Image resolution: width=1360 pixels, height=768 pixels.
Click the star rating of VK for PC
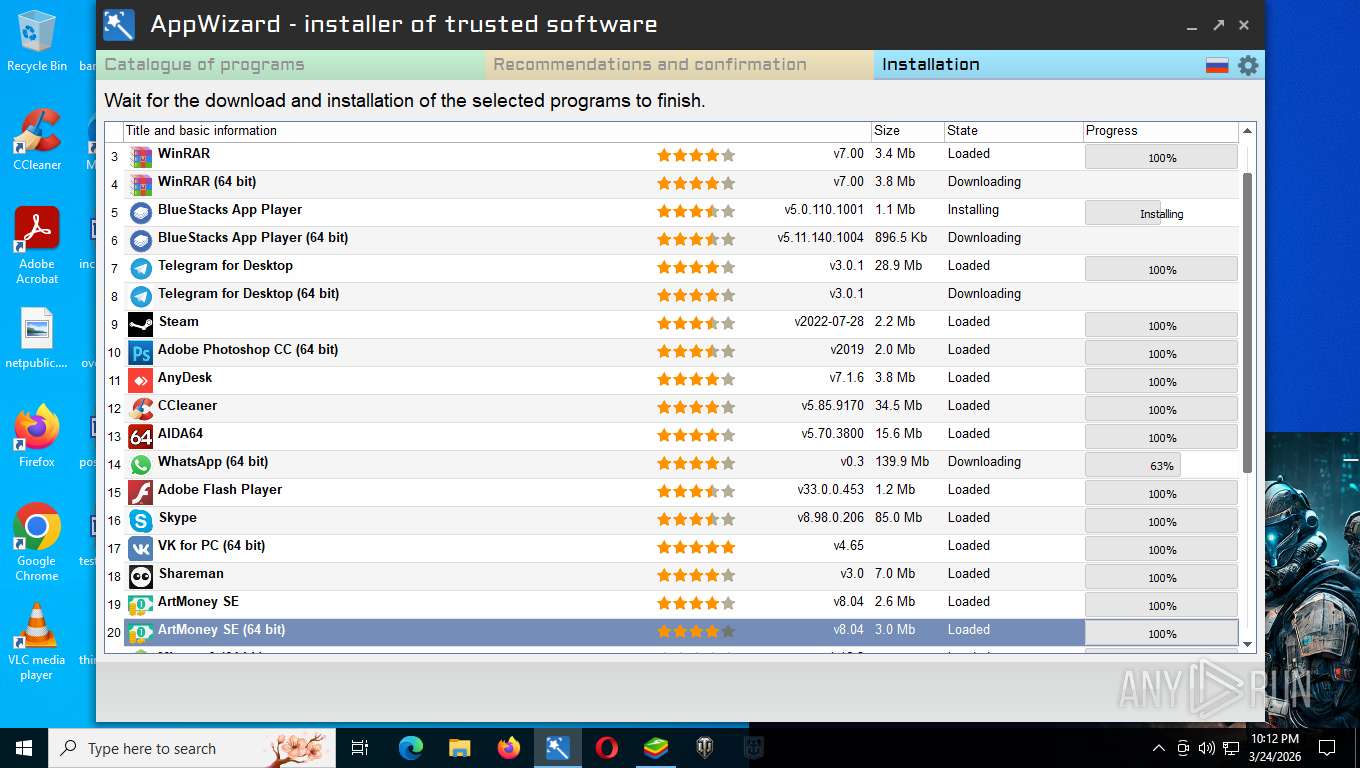coord(696,548)
